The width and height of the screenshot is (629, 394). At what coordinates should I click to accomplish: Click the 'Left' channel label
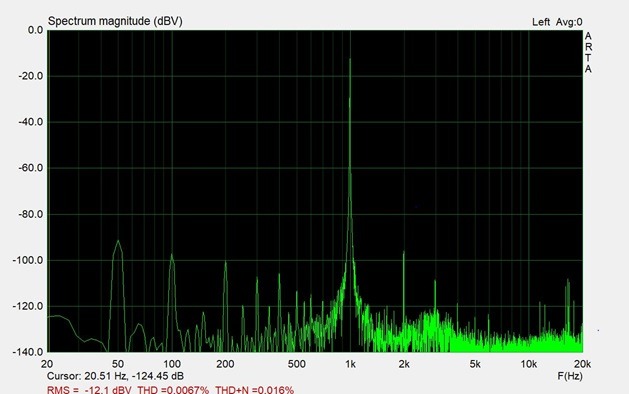coord(541,22)
